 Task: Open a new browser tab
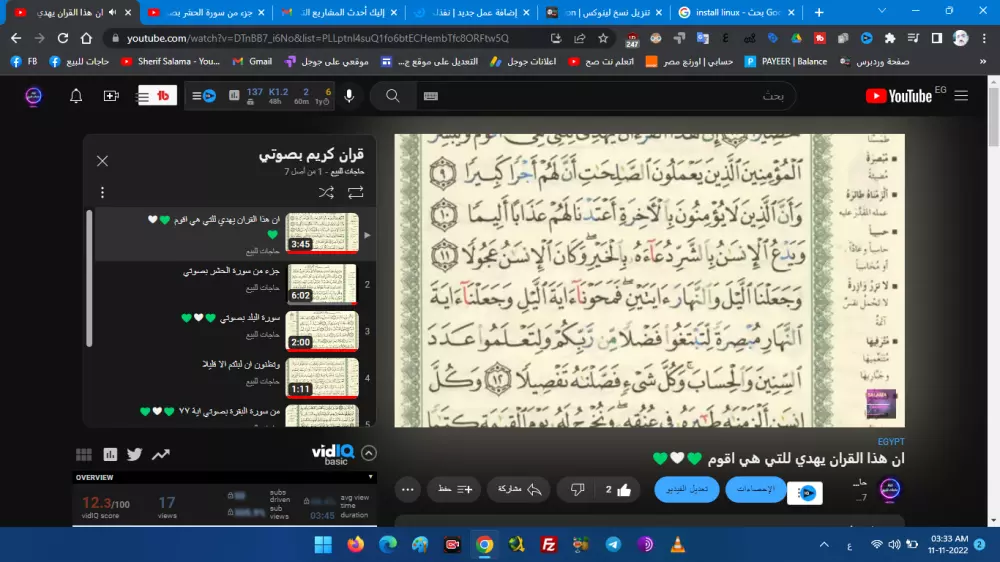coord(819,12)
